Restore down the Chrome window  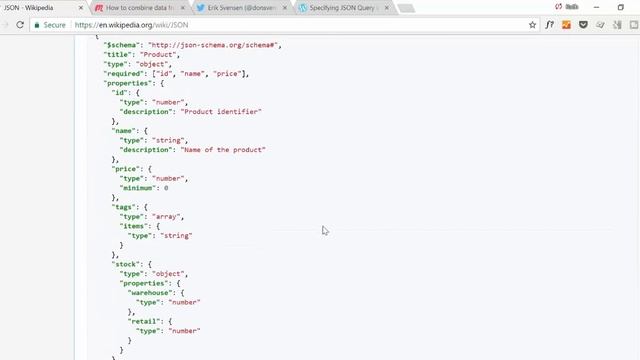pos(620,7)
